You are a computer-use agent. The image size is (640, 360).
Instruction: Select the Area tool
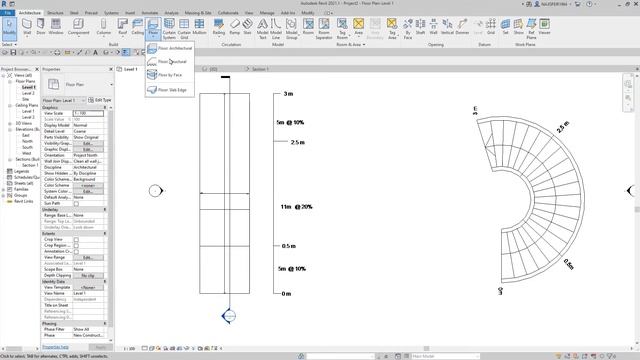358,27
